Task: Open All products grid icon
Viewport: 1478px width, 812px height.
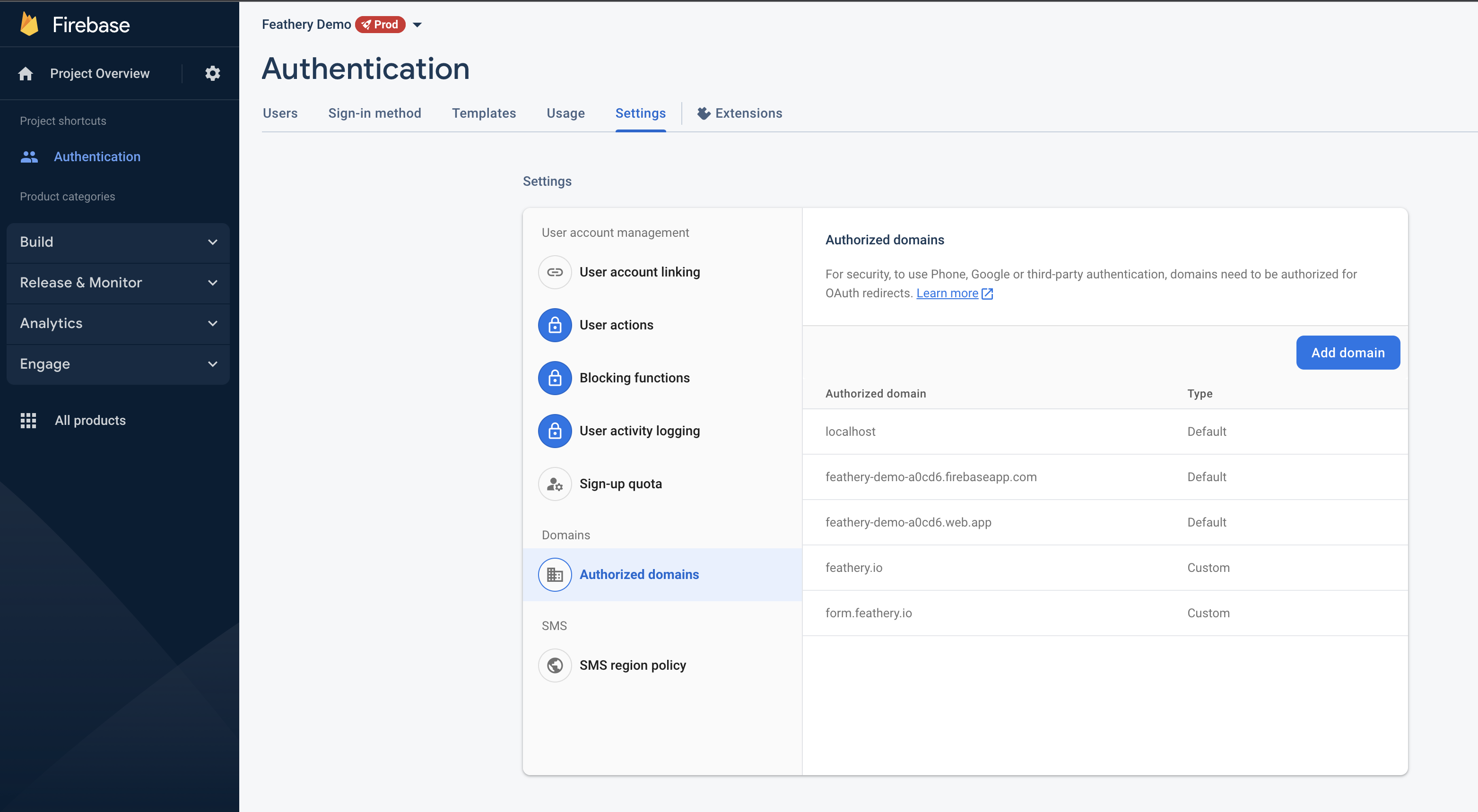Action: point(28,420)
